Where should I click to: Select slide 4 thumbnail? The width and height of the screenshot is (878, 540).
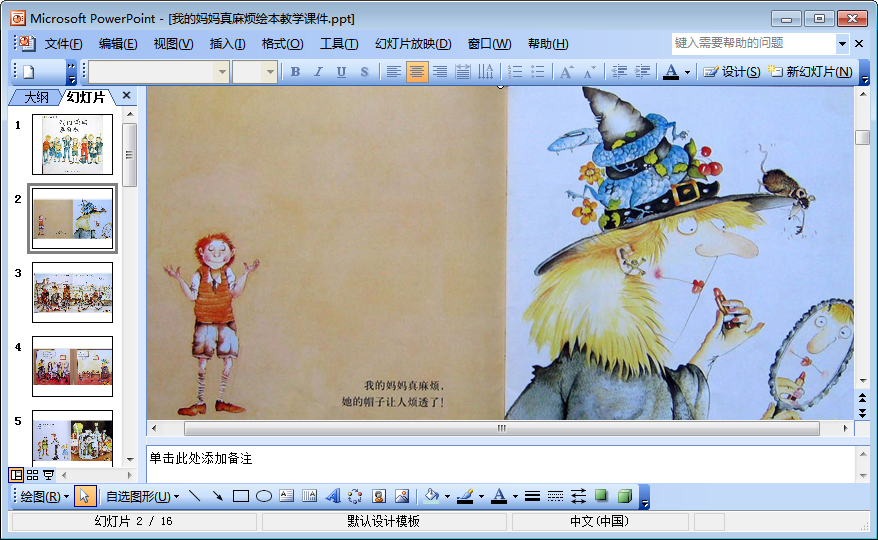pos(72,366)
